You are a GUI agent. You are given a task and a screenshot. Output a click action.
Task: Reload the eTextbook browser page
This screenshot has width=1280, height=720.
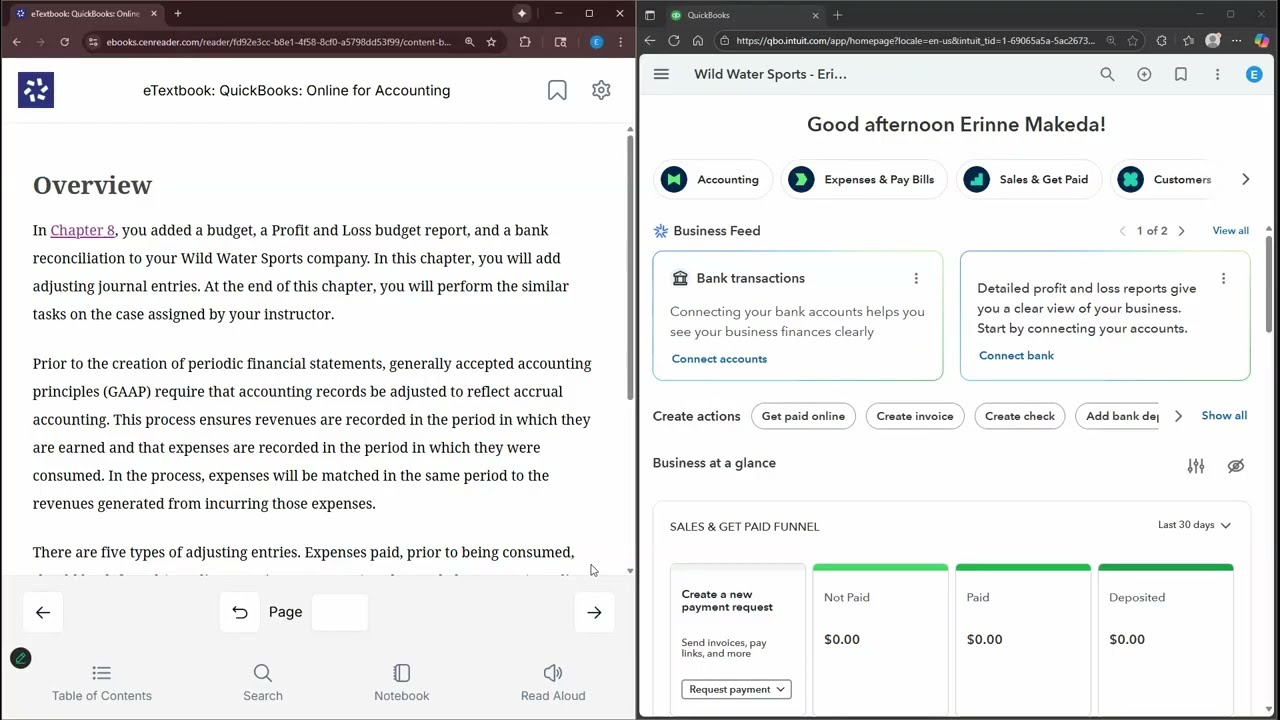65,42
